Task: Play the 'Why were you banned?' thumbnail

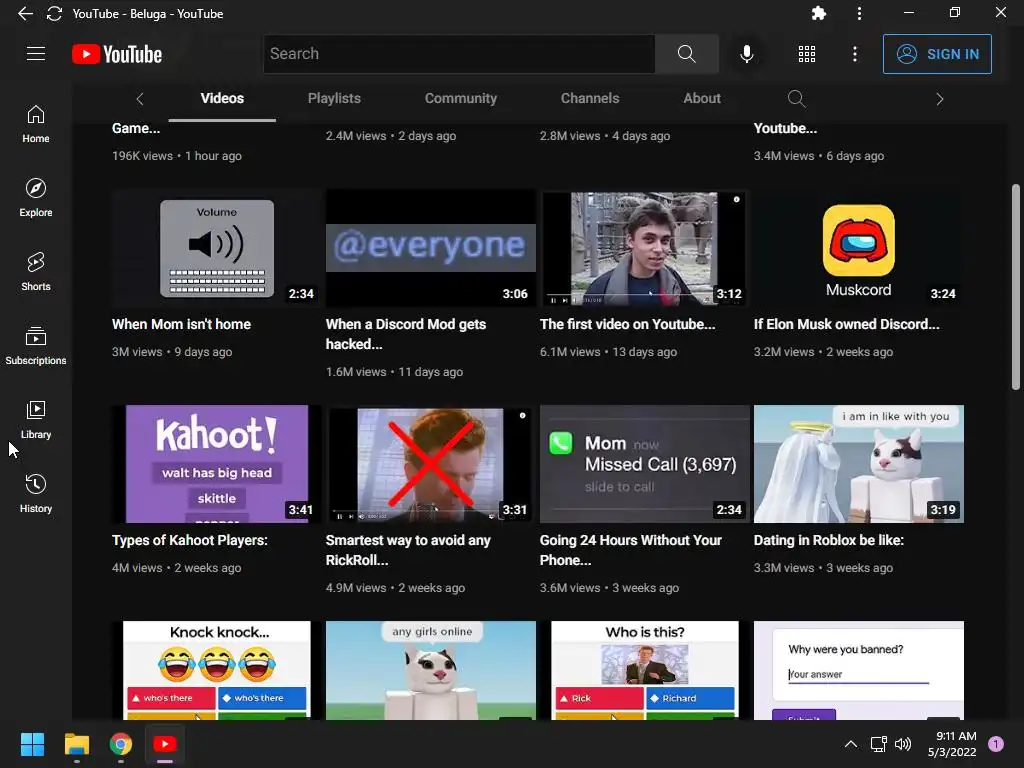Action: click(x=859, y=671)
